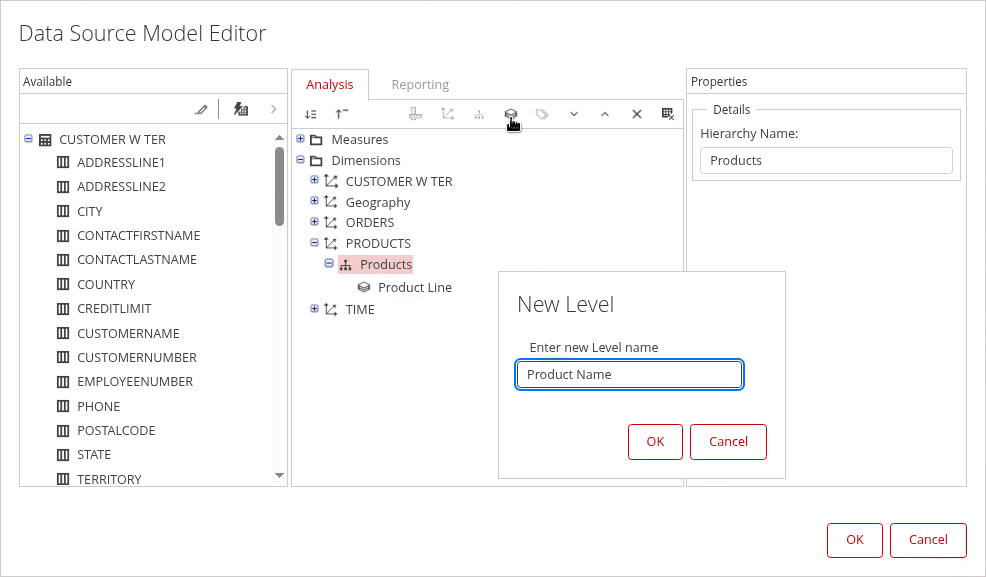
Task: Expand the Geography dimension
Action: 315,201
